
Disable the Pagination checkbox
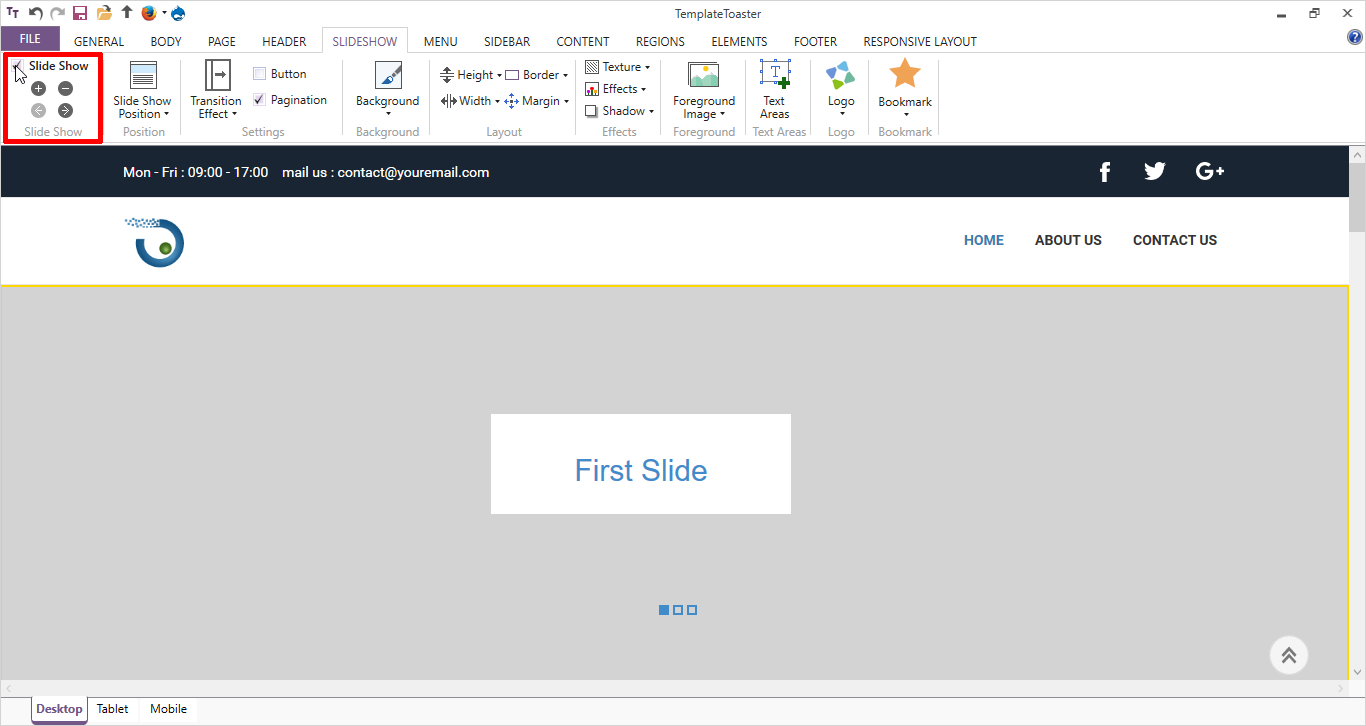tap(259, 100)
